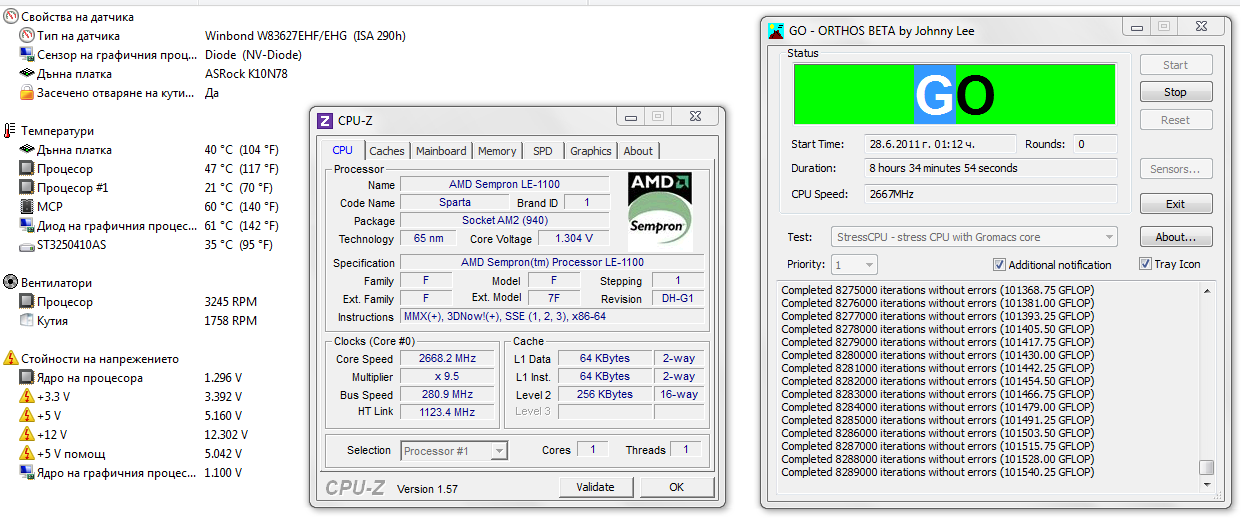The image size is (1241, 529).
Task: Open the Selection Processor #1 dropdown
Action: (455, 451)
